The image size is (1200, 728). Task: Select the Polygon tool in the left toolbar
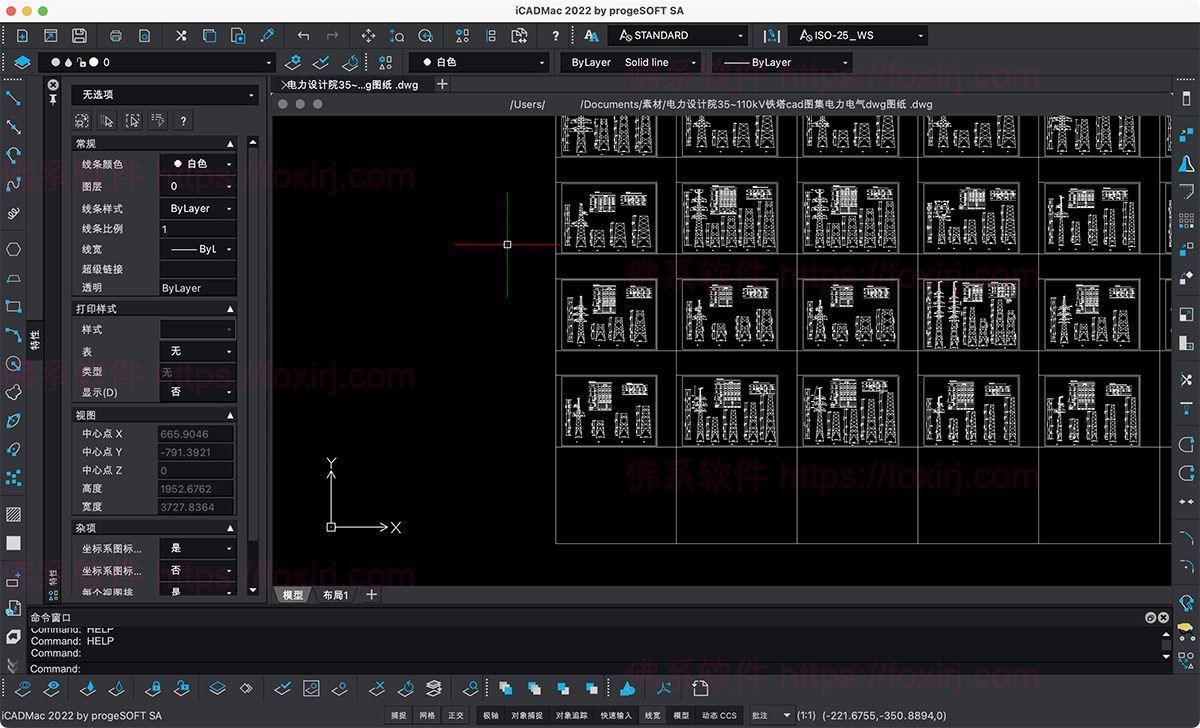[14, 249]
